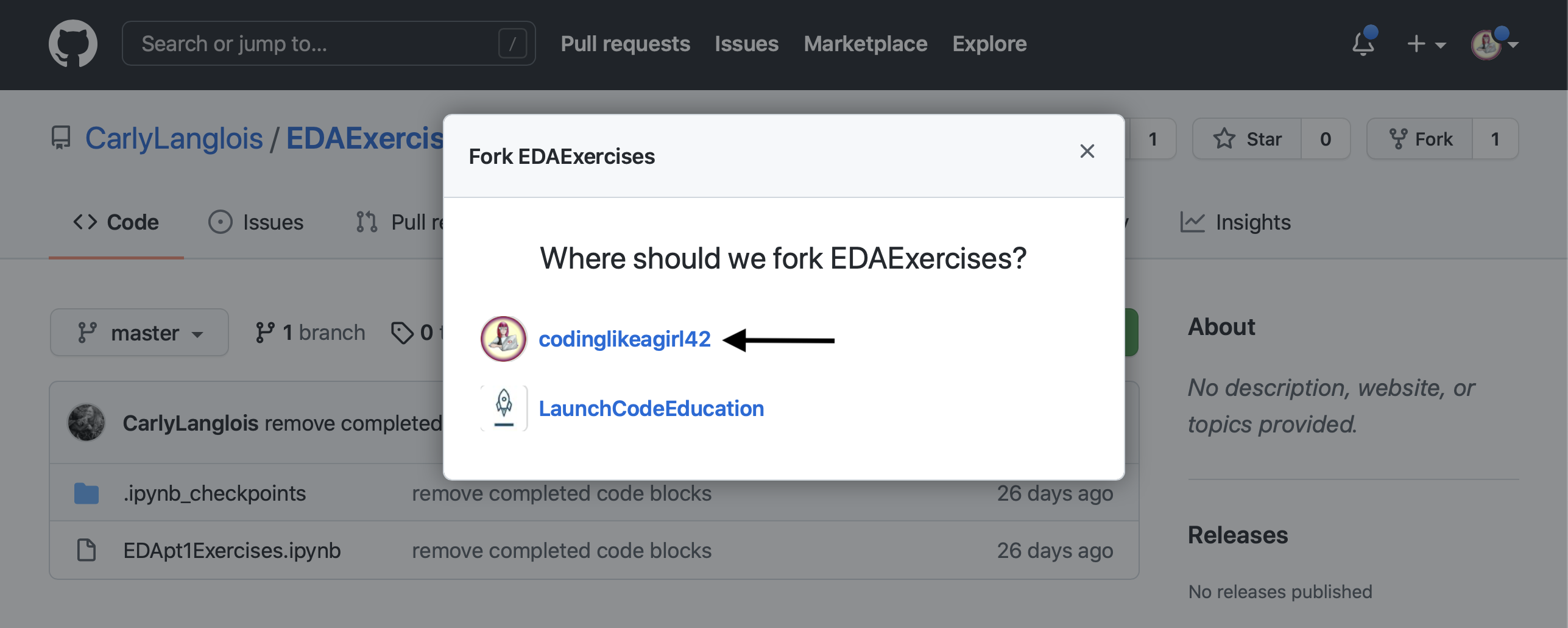
Task: Close the Fork EDAExercises dialog
Action: click(1087, 151)
